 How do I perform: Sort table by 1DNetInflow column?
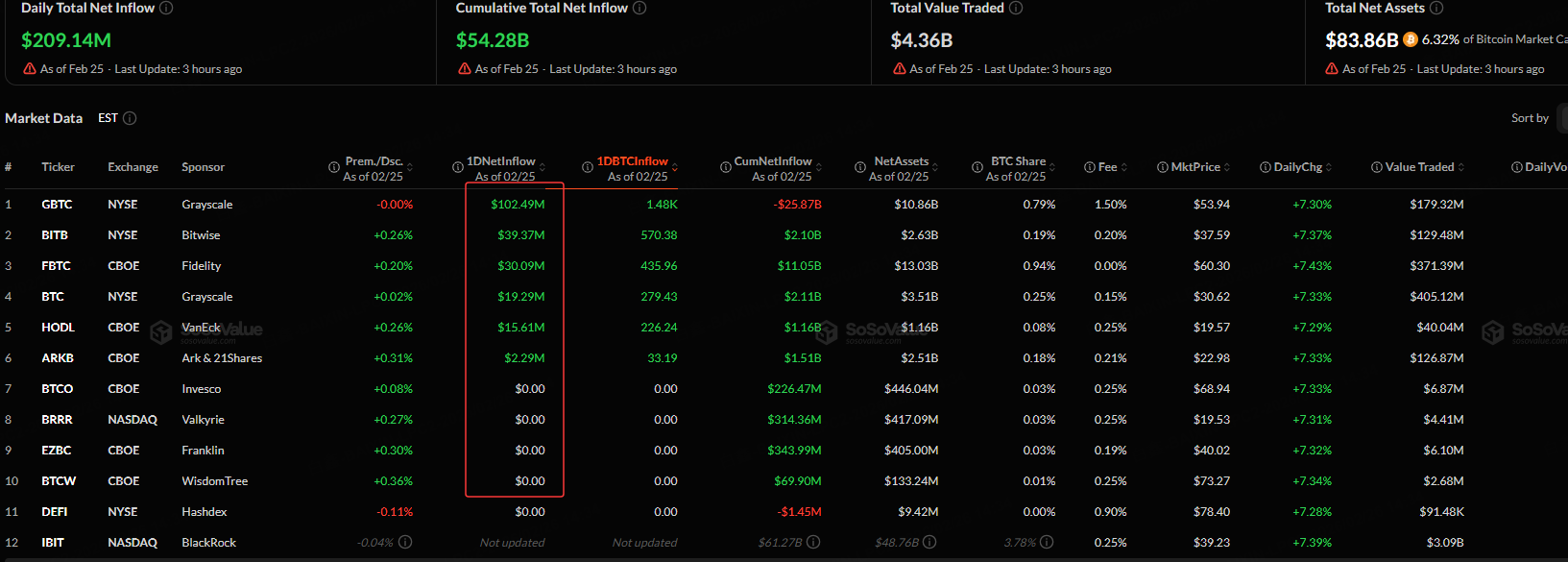[543, 167]
